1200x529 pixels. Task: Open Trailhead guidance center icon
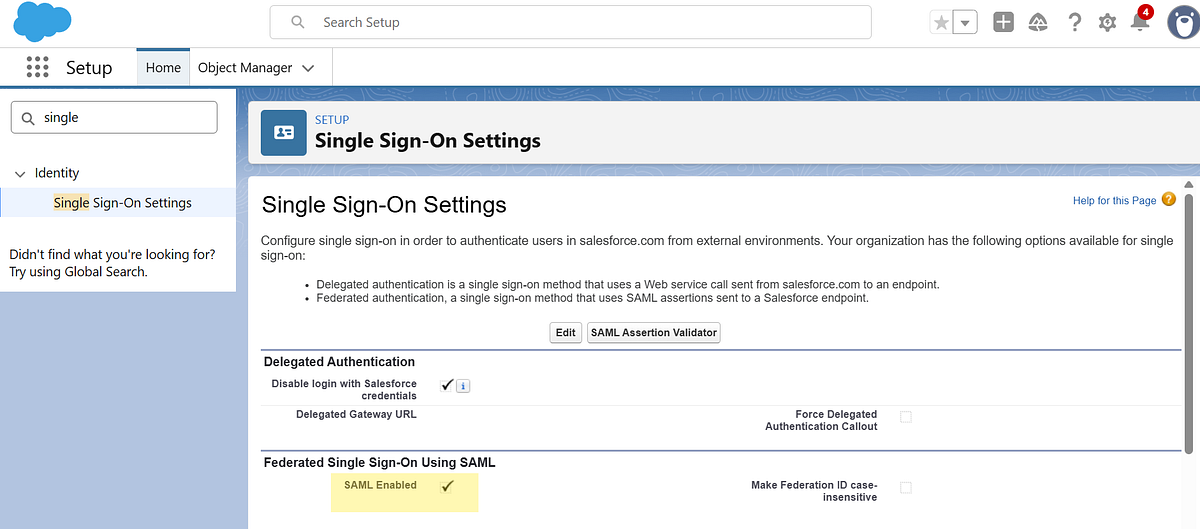click(1039, 22)
